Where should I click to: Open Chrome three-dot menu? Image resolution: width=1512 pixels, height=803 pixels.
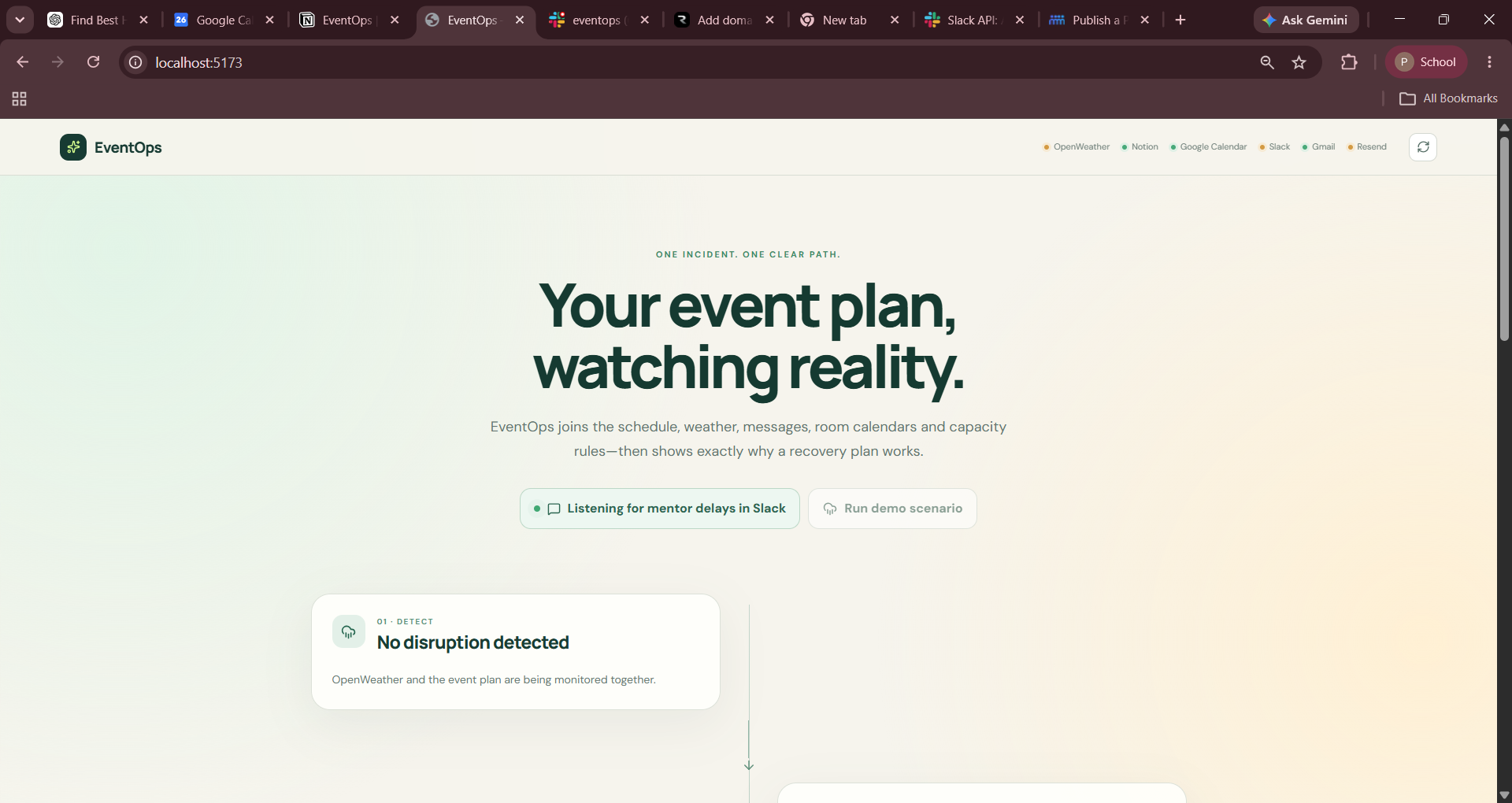[1489, 62]
